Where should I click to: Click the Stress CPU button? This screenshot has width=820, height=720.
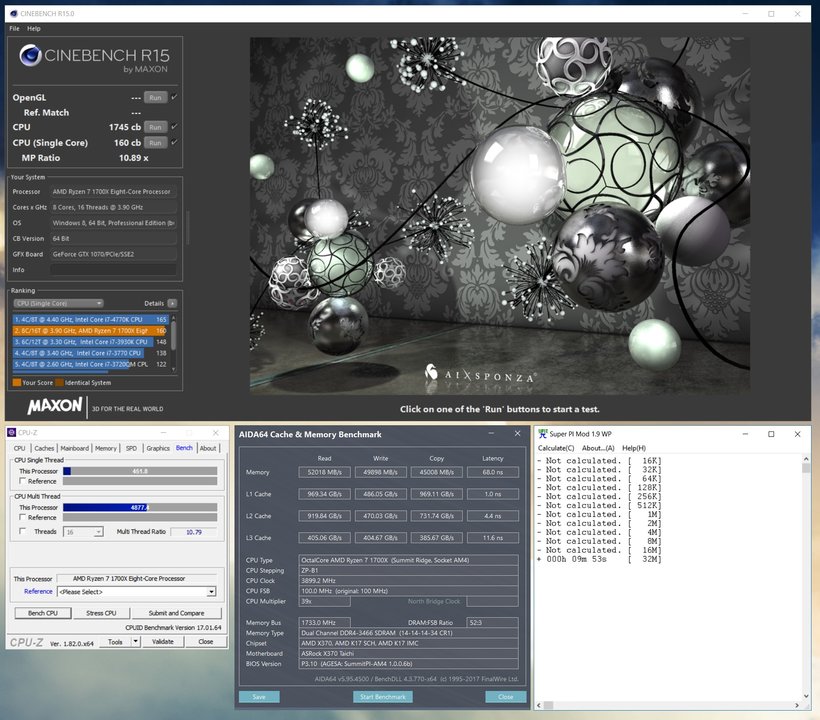tap(101, 613)
